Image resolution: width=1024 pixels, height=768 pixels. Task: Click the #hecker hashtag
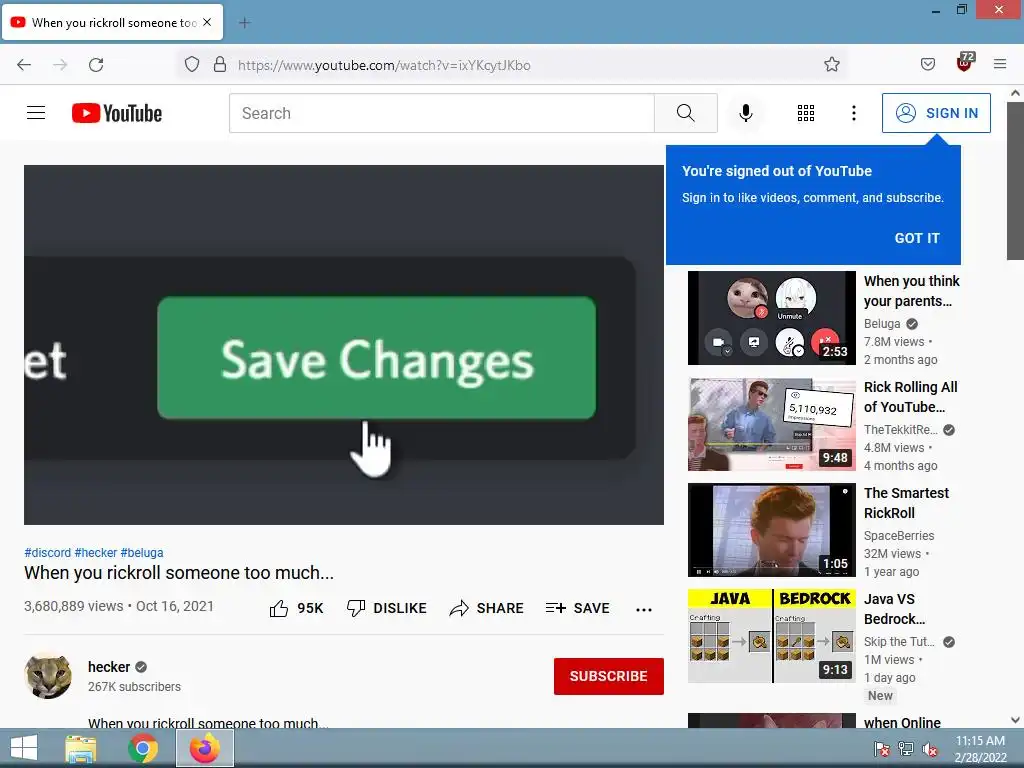(95, 552)
